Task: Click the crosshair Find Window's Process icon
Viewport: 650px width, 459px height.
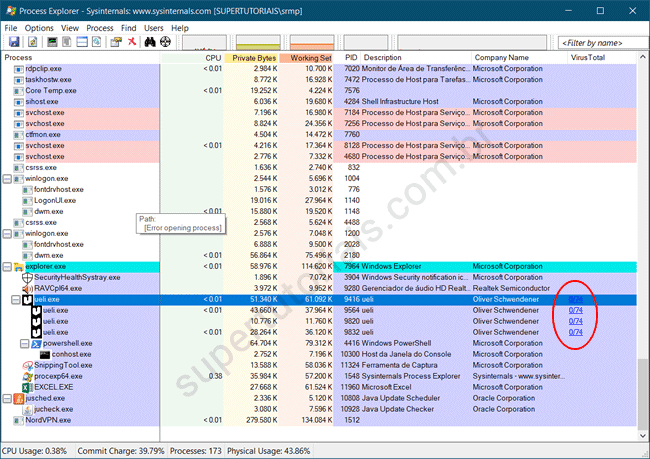Action: click(x=167, y=42)
